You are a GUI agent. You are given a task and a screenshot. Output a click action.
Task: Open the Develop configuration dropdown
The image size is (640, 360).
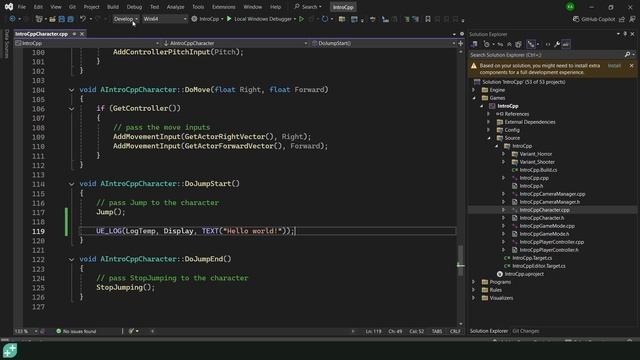click(x=126, y=19)
